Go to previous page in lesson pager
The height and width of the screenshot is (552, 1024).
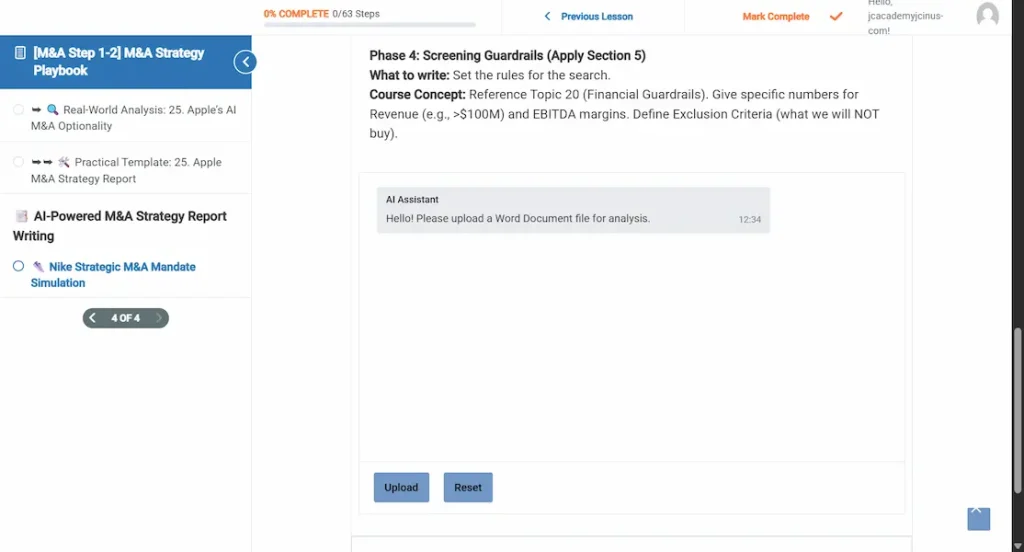tap(92, 318)
